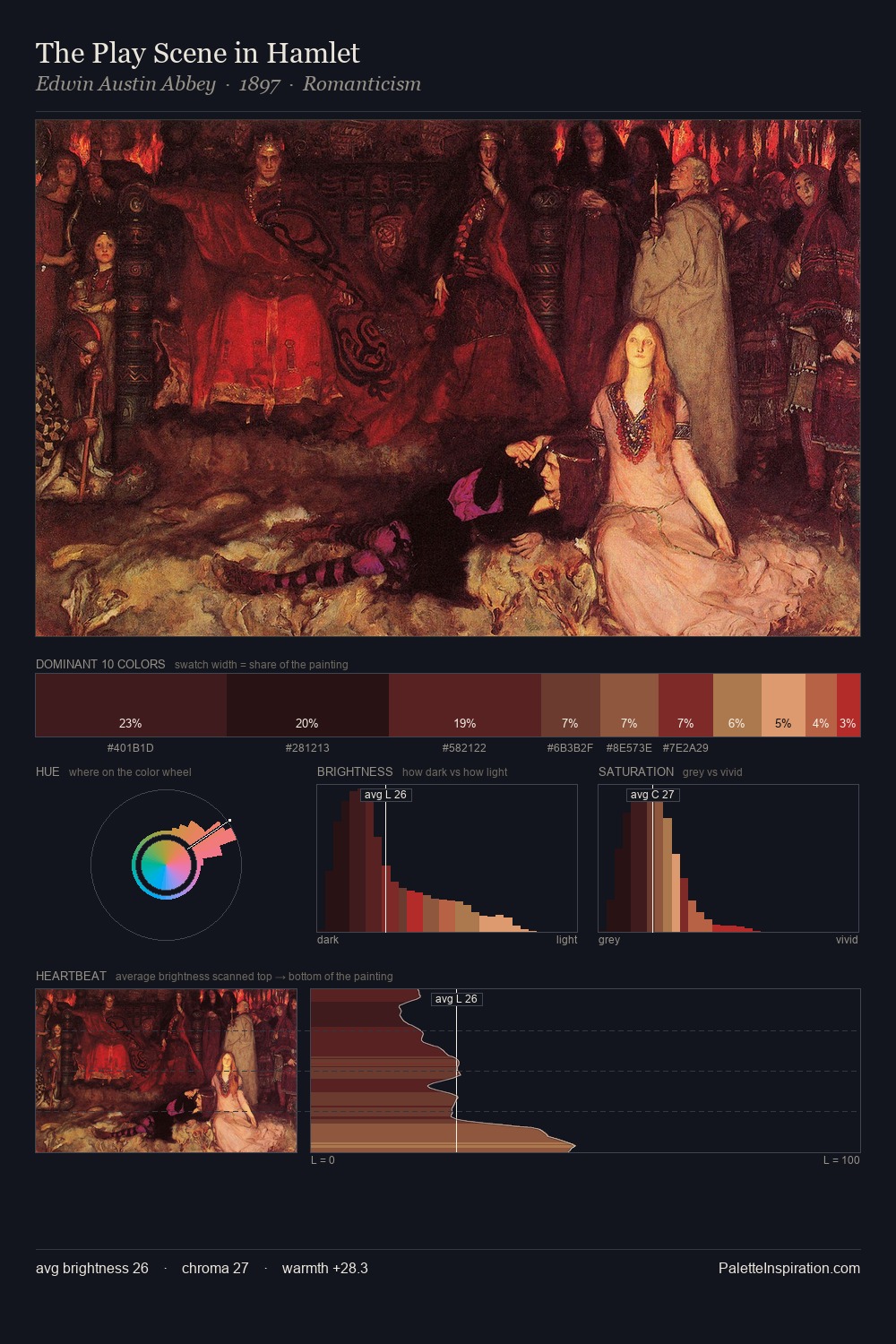The width and height of the screenshot is (896, 1344).
Task: Click the main painting image
Action: [448, 378]
